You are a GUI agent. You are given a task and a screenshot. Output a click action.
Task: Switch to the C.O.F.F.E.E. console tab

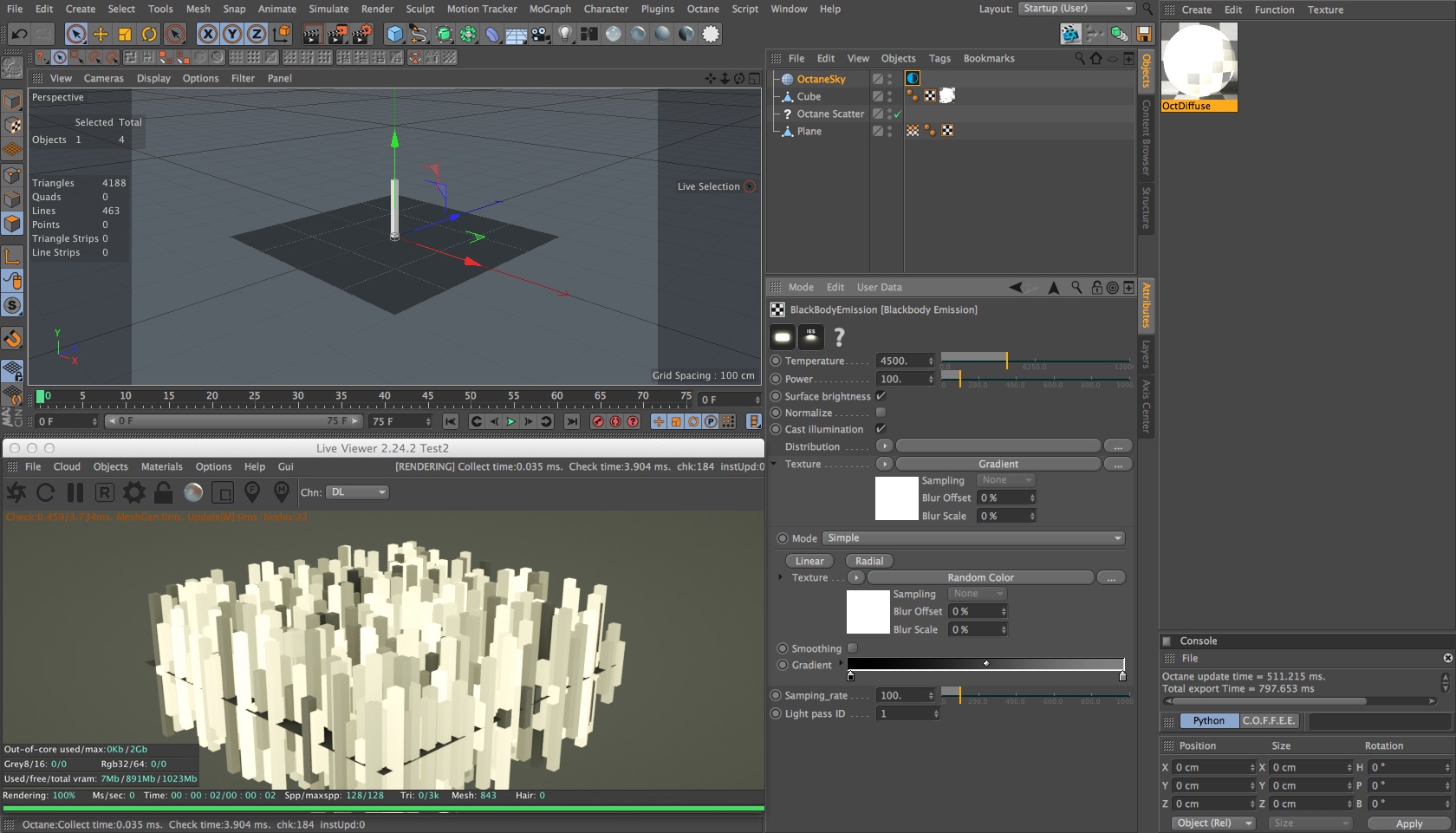(1269, 720)
